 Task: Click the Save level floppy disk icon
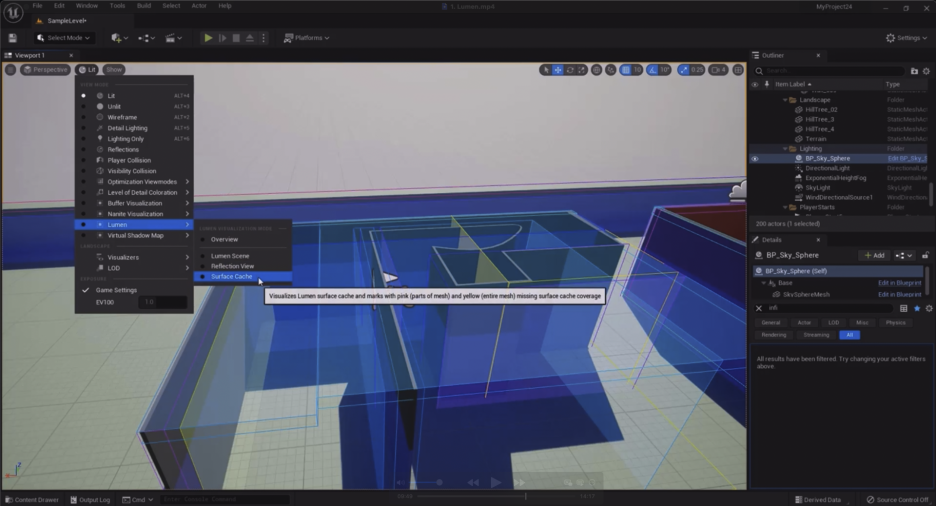(13, 38)
